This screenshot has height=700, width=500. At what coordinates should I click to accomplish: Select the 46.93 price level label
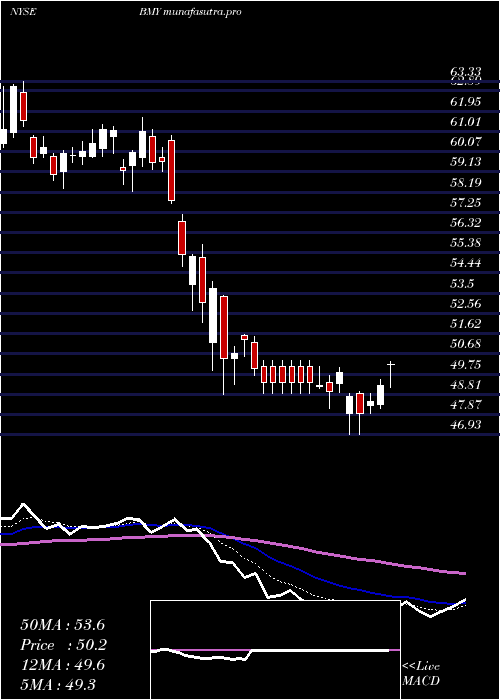pyautogui.click(x=466, y=424)
